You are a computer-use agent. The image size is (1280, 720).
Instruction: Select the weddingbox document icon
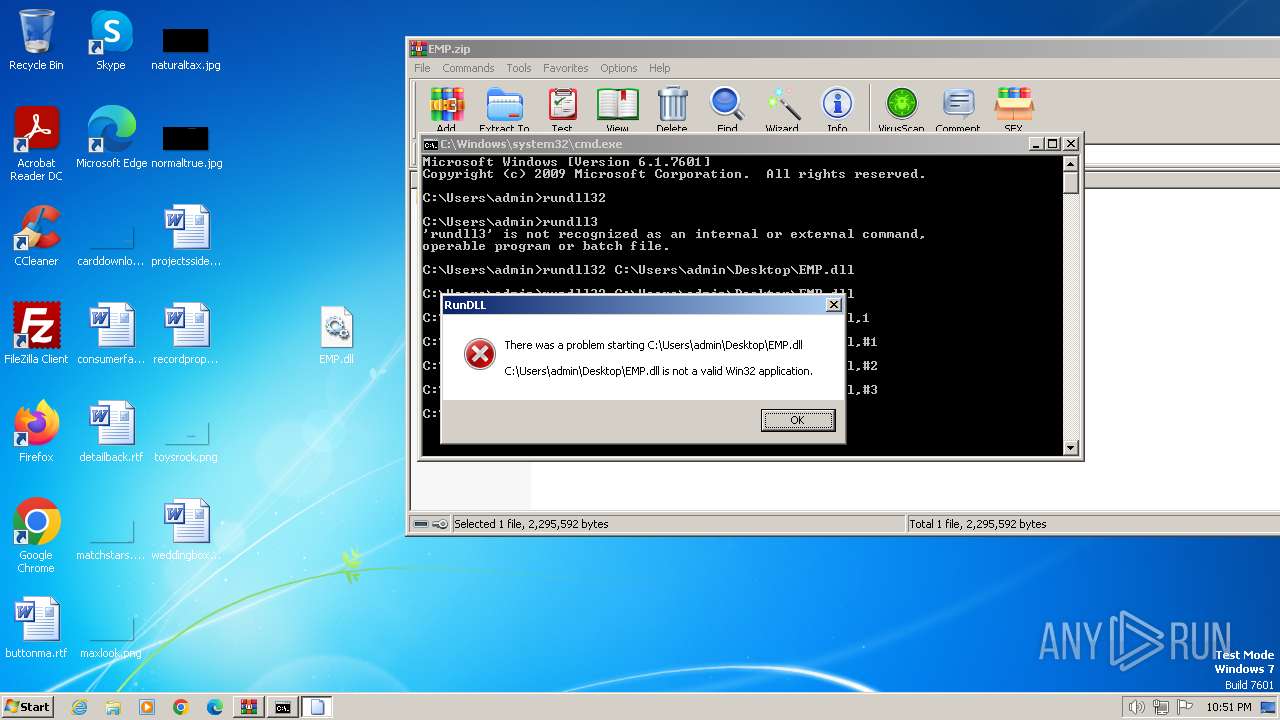pos(186,530)
